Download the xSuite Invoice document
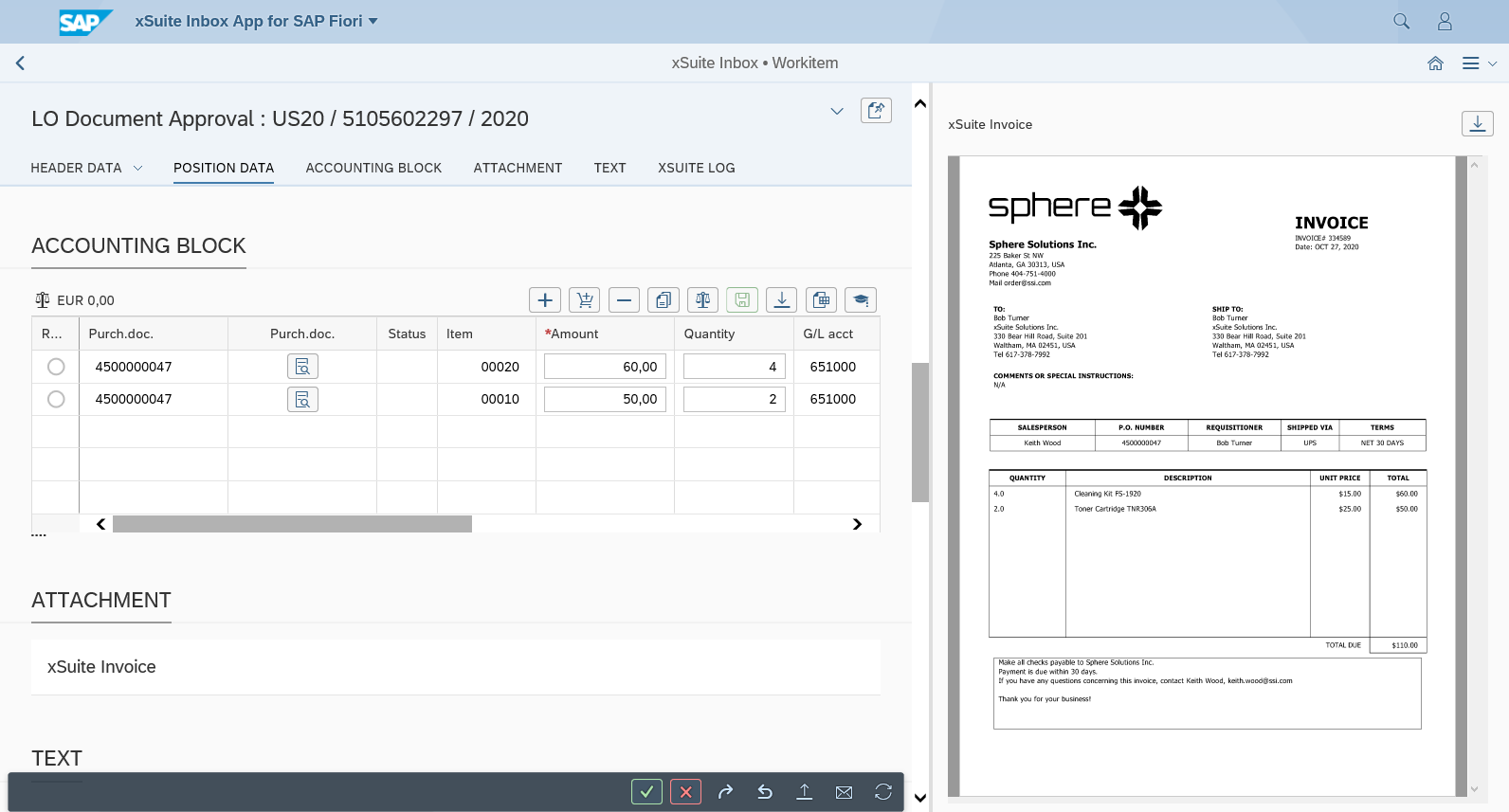The image size is (1509, 812). coord(1477,123)
